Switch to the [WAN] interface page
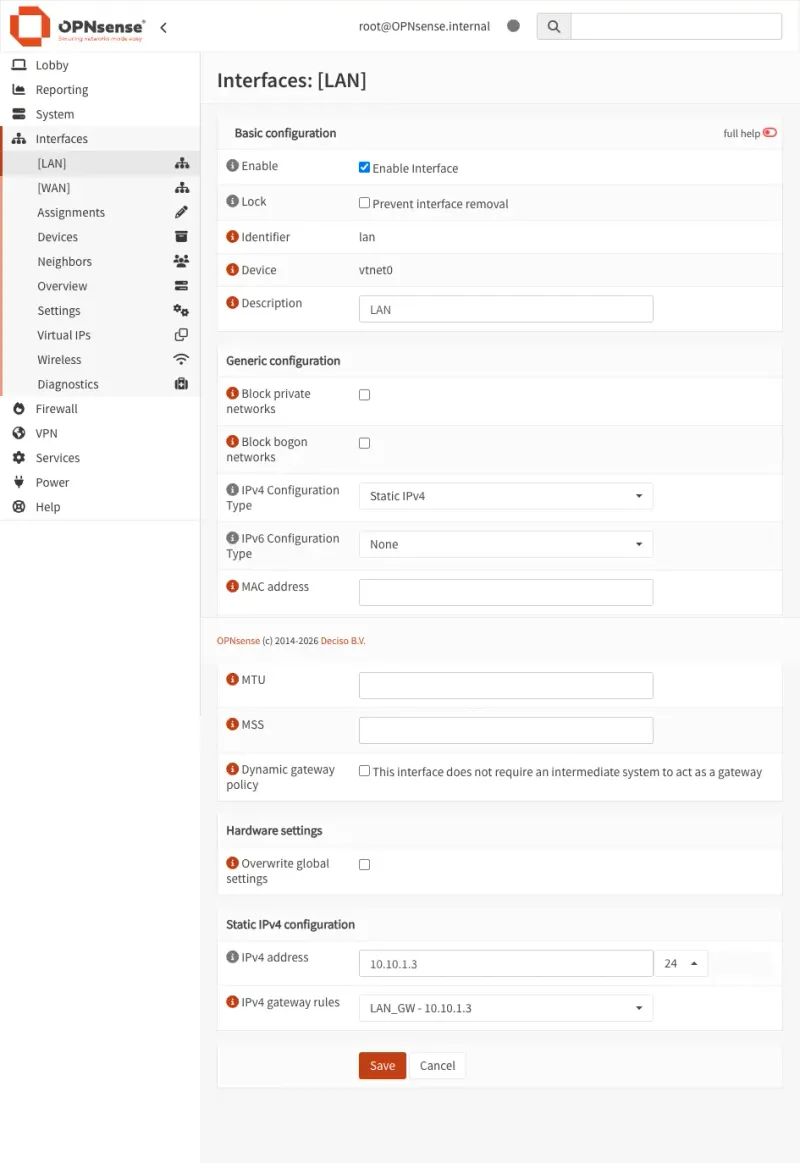Viewport: 800px width, 1163px height. [x=52, y=187]
